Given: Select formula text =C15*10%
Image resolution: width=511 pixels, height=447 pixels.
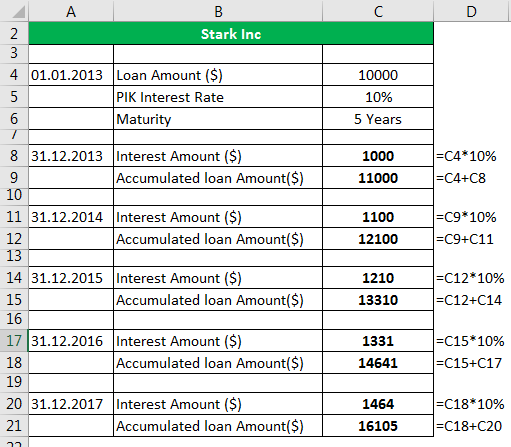Looking at the screenshot, I should point(470,341).
